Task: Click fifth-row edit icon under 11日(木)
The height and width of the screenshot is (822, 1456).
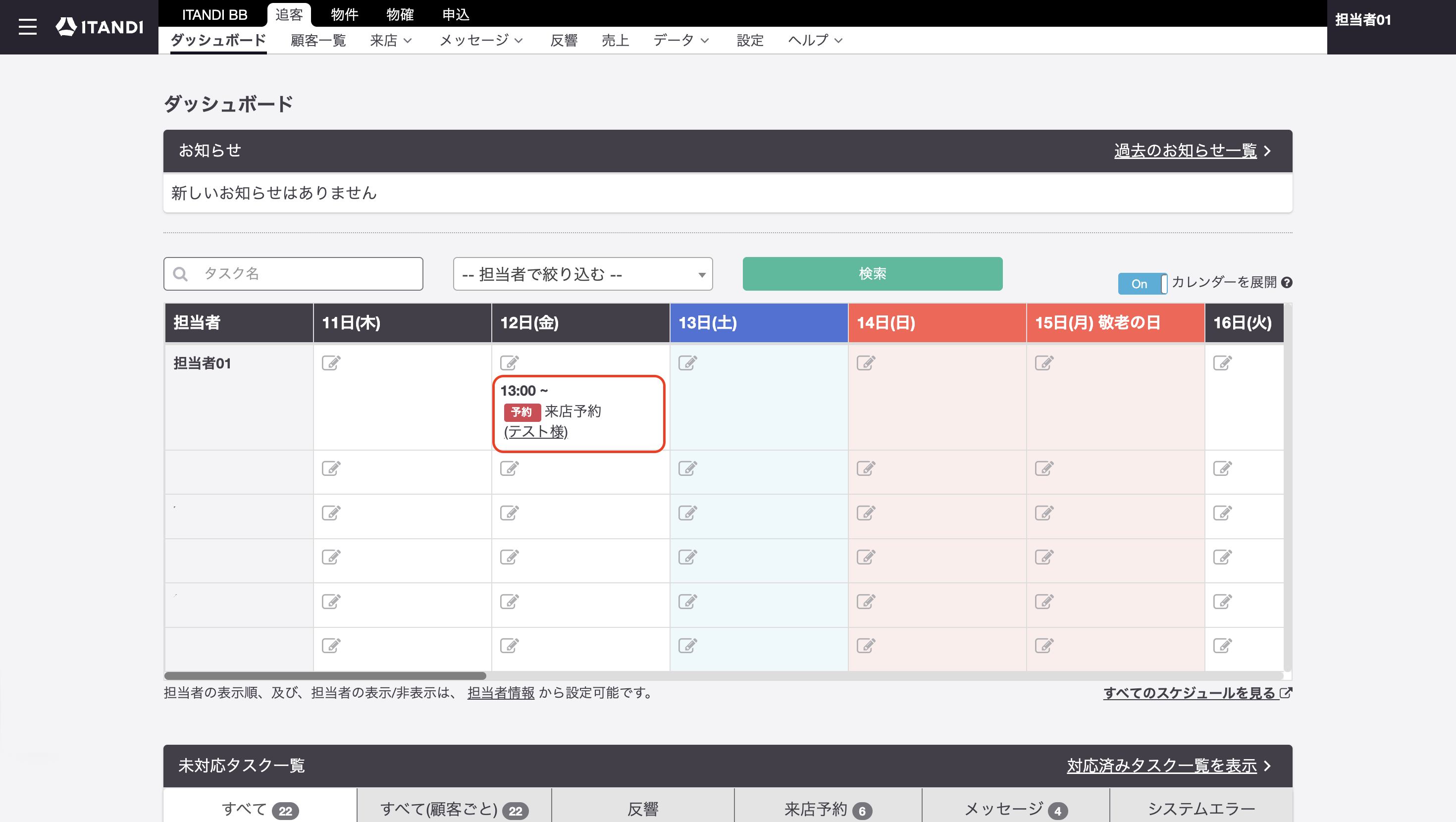Action: [x=331, y=602]
